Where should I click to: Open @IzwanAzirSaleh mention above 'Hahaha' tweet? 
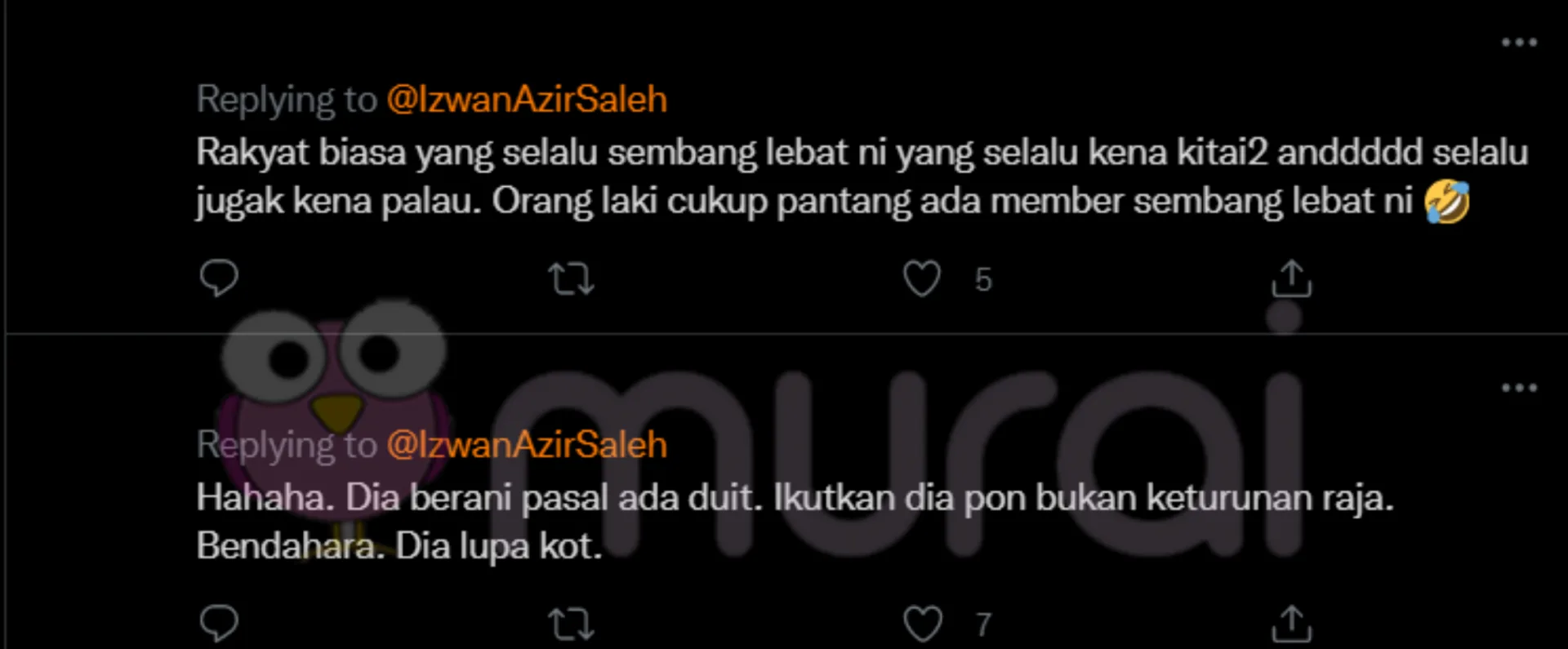pyautogui.click(x=527, y=445)
